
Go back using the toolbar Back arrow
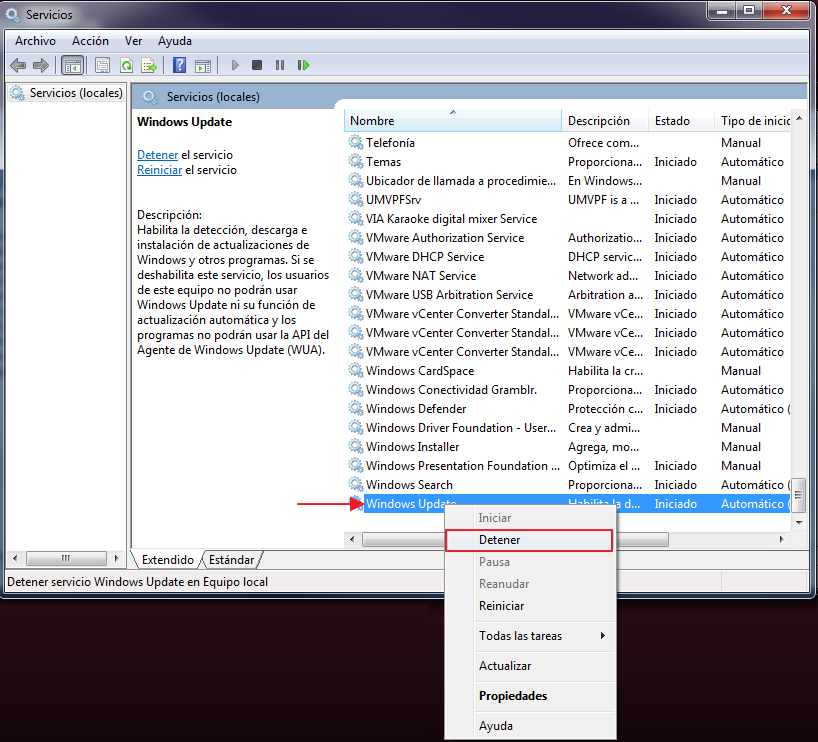point(18,65)
